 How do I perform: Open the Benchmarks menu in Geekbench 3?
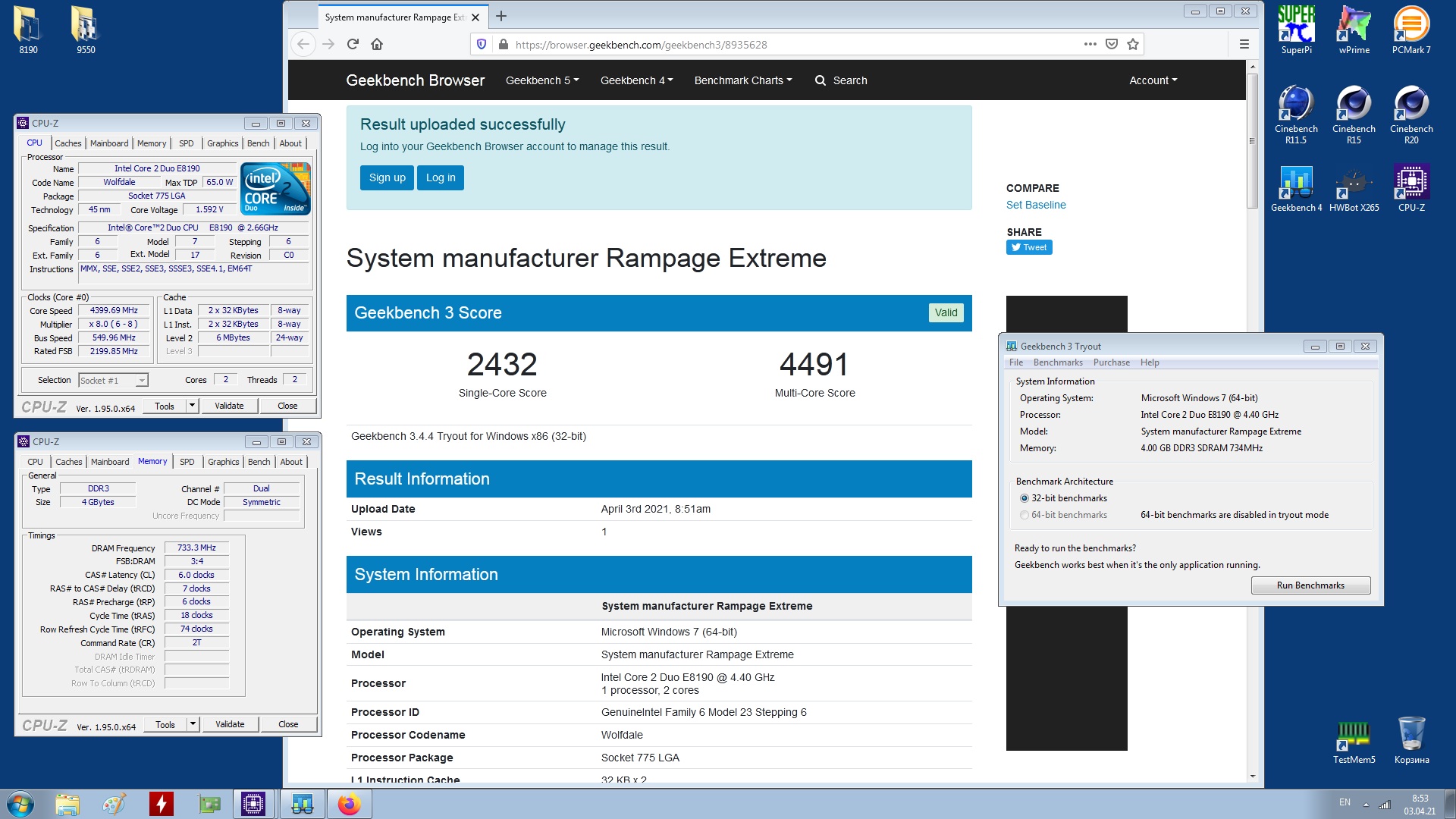(x=1058, y=362)
